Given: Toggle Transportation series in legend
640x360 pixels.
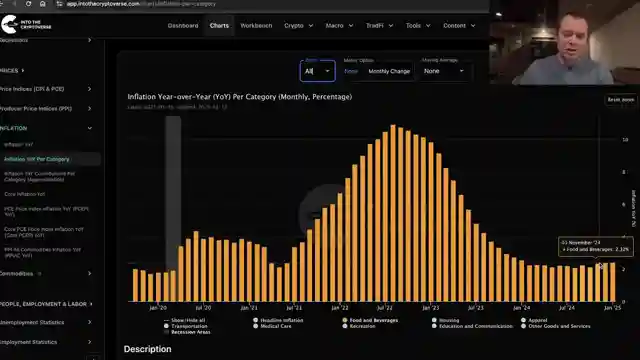Looking at the screenshot, I should pos(186,326).
